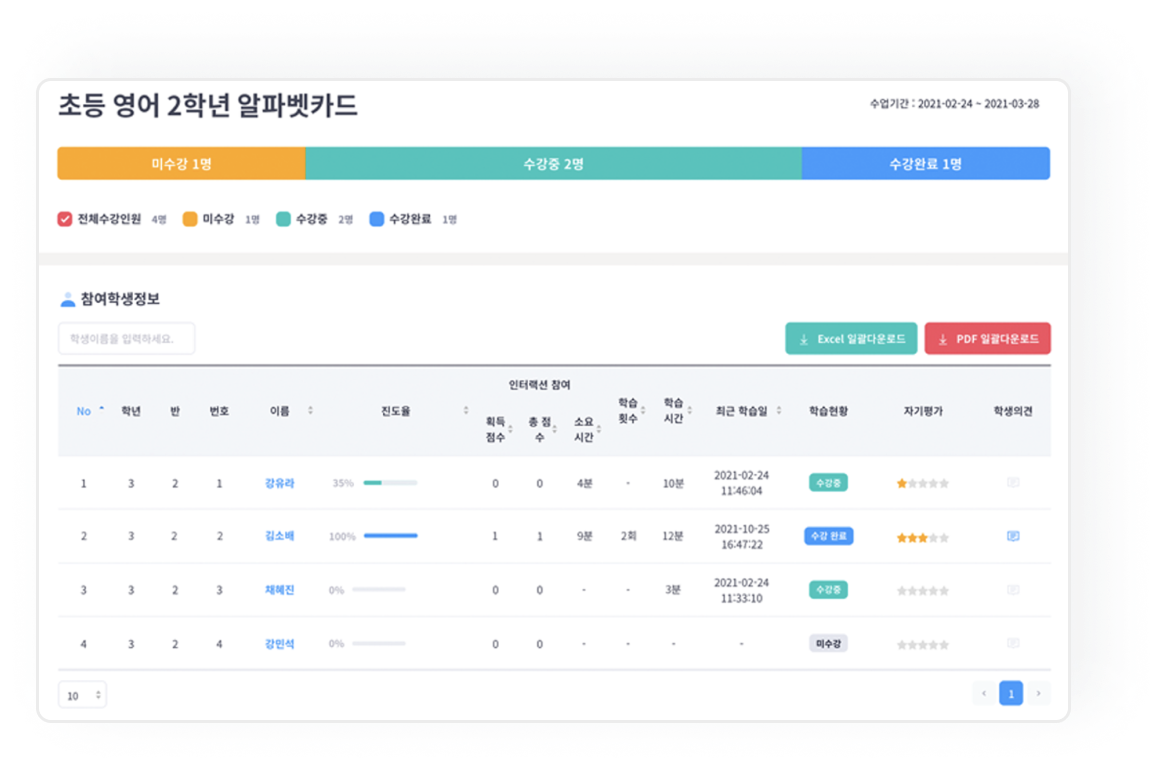Open the student opinion icon for 강유라
Viewport: 1161px width, 771px height.
pos(1013,483)
